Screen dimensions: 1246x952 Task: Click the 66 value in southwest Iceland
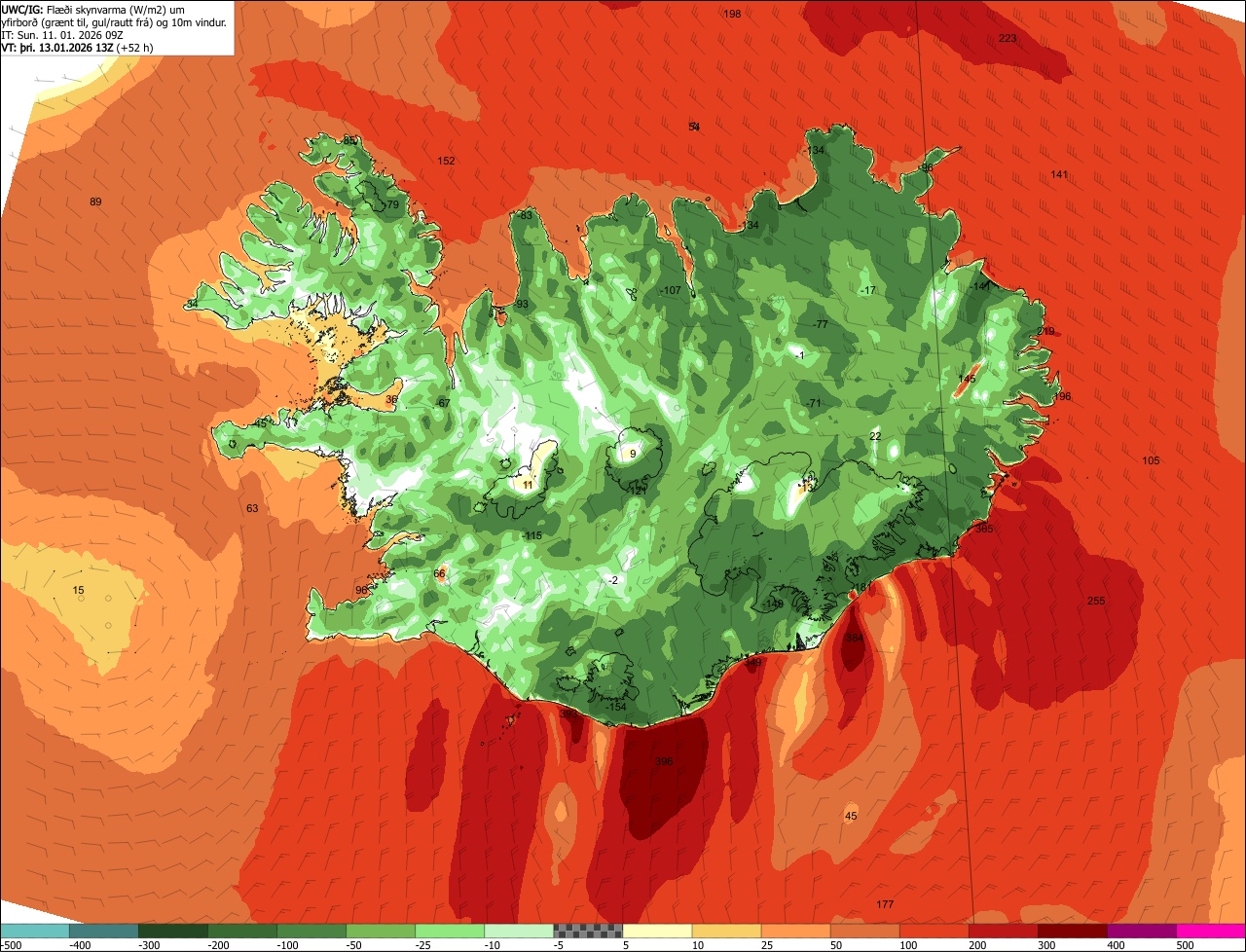439,573
